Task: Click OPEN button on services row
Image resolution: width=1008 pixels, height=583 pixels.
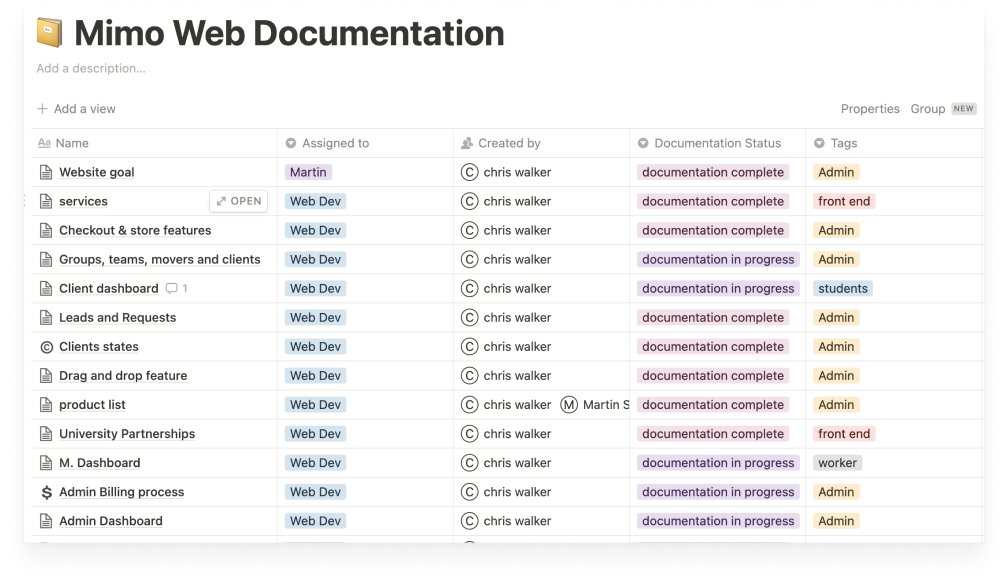Action: [238, 201]
